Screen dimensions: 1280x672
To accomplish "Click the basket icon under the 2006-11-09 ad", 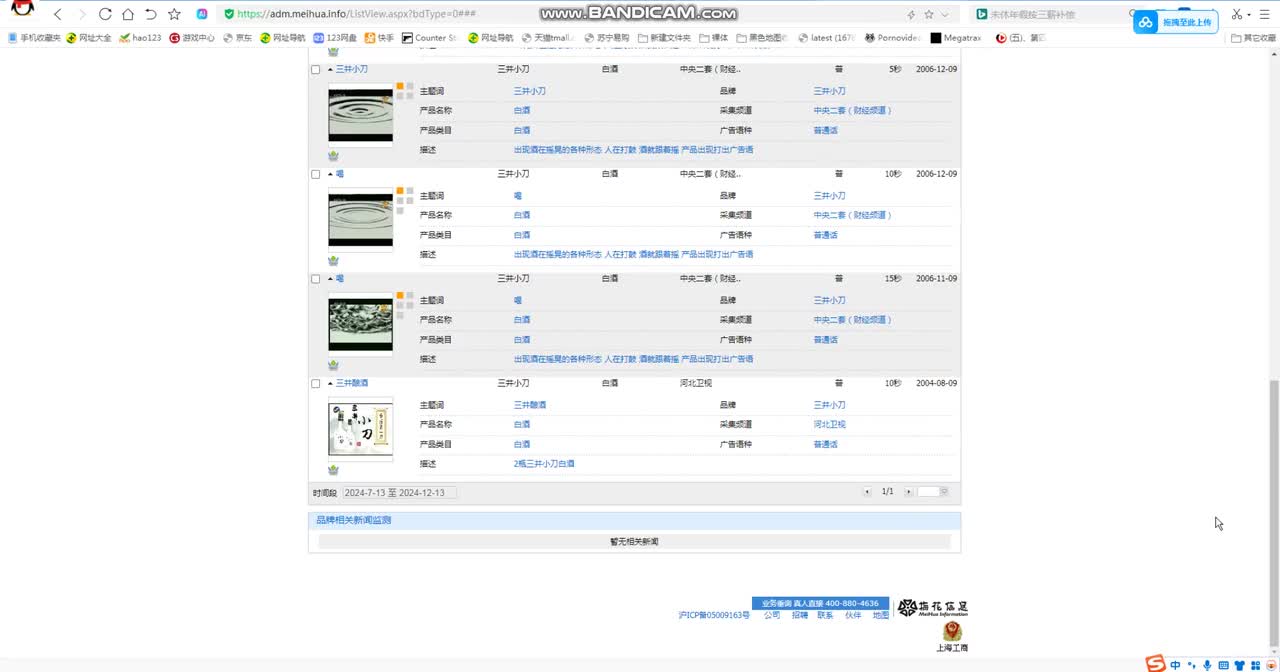I will (333, 365).
